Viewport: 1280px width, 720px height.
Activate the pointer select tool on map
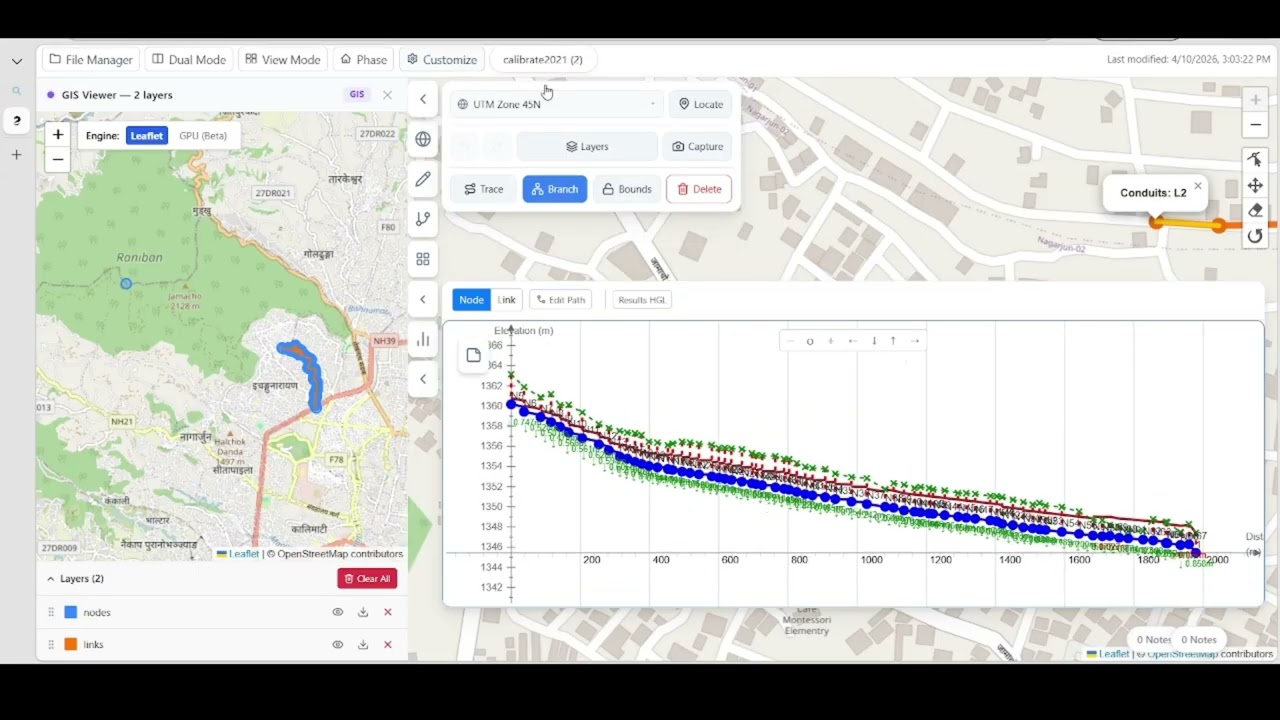(1255, 160)
